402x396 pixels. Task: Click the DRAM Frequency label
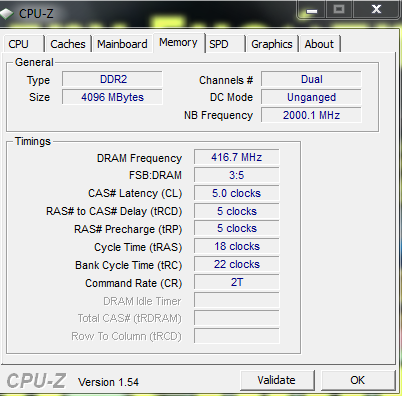tap(139, 158)
